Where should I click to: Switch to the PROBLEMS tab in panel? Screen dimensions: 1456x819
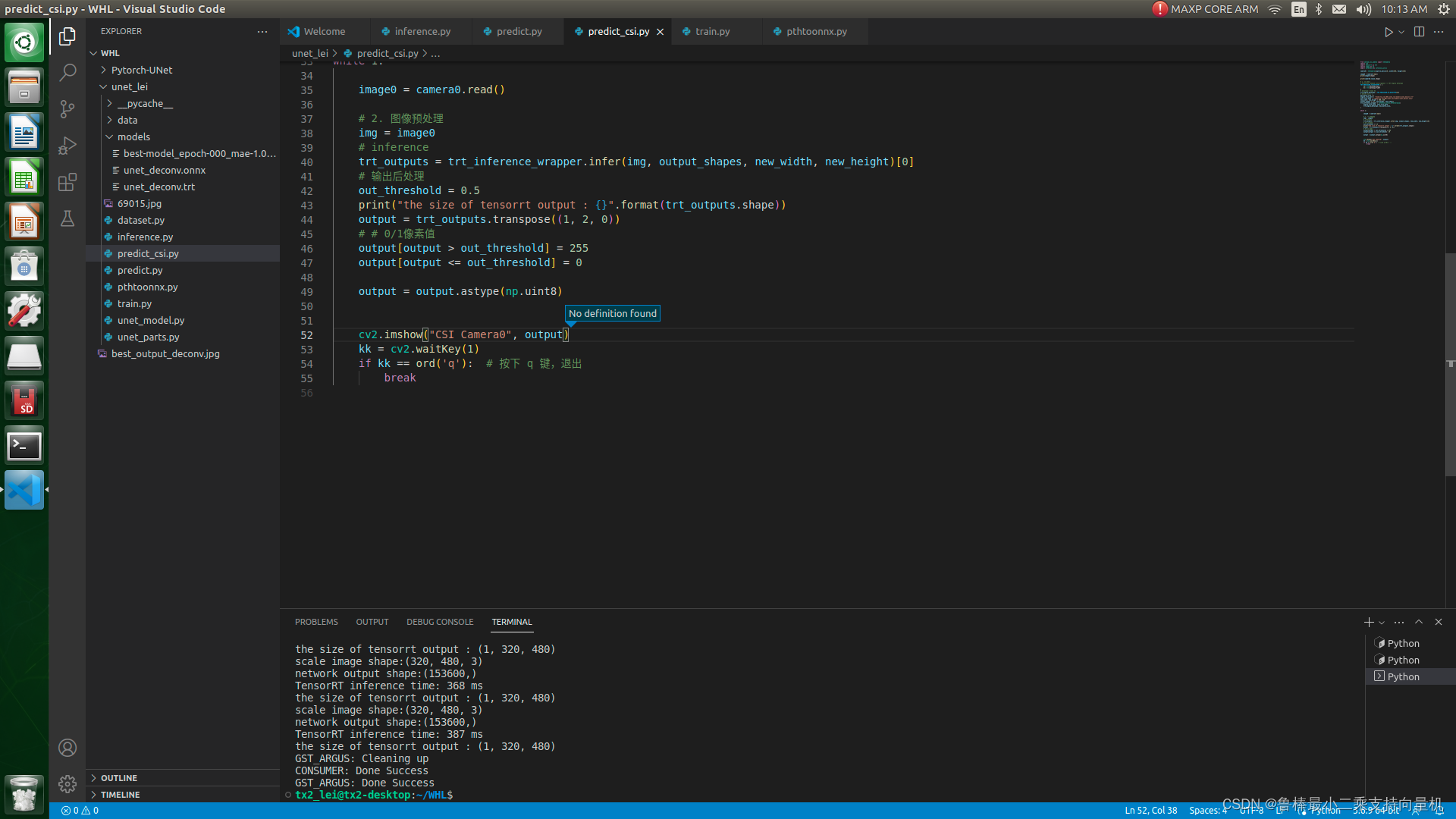coord(317,622)
